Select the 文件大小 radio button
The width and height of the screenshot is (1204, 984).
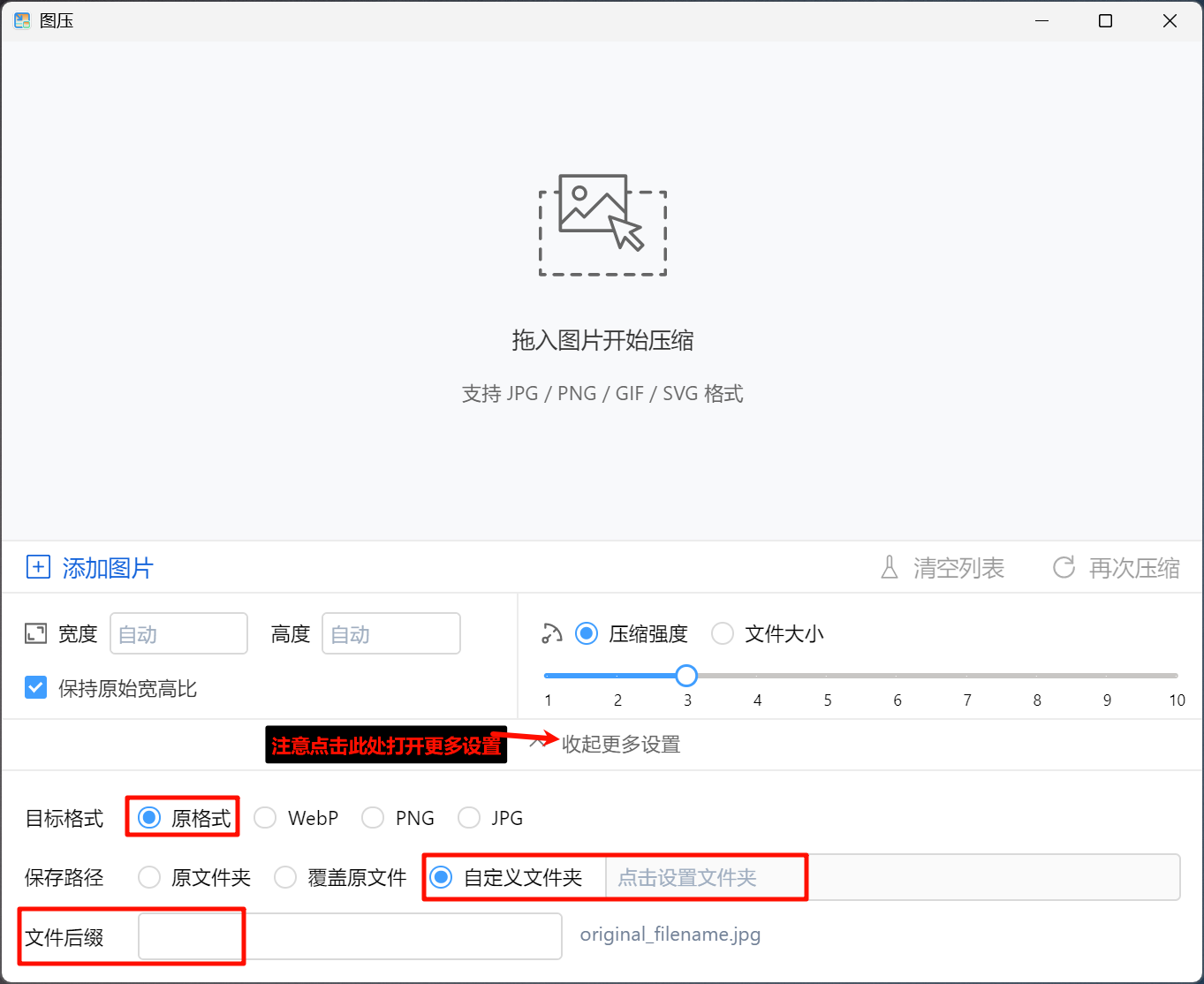click(723, 633)
